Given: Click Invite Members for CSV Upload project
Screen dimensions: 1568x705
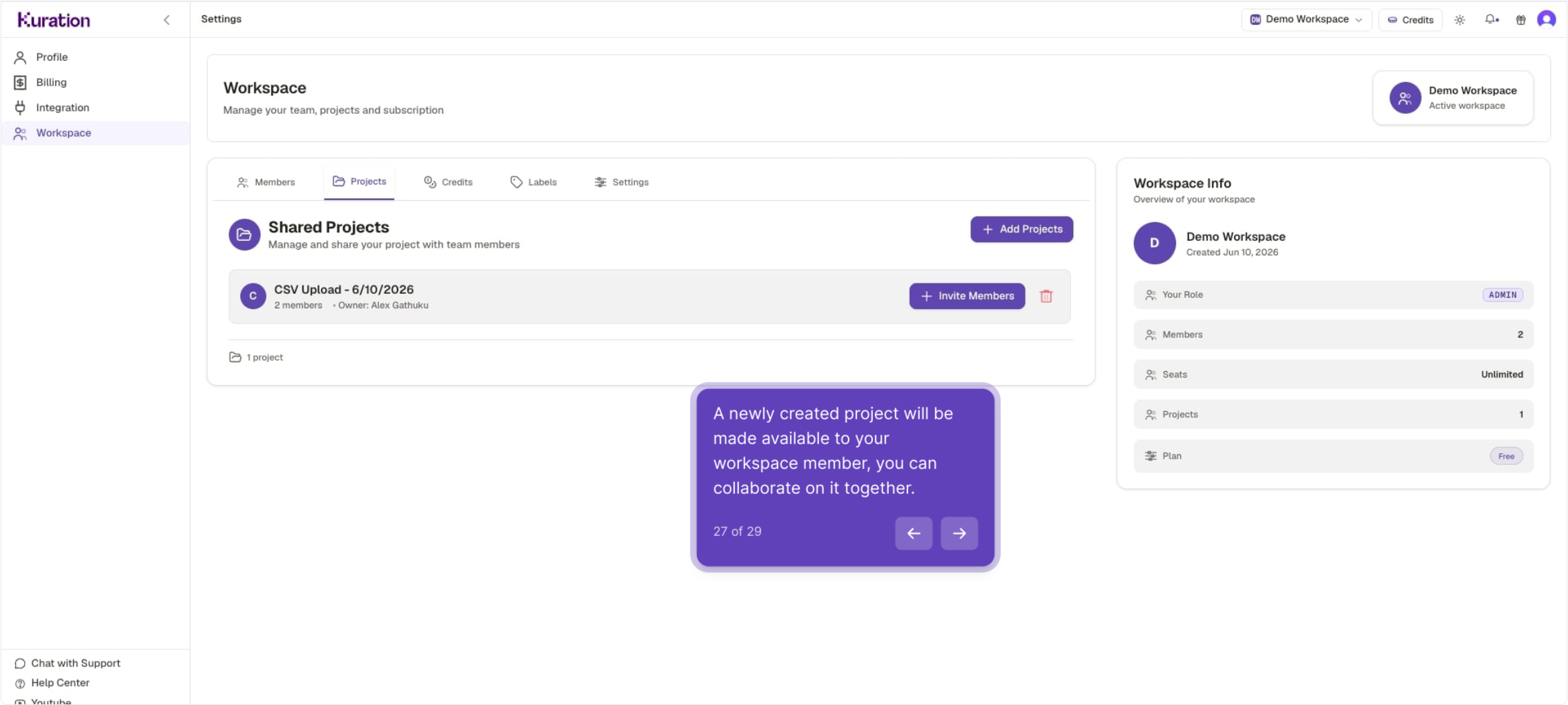Looking at the screenshot, I should (x=967, y=296).
